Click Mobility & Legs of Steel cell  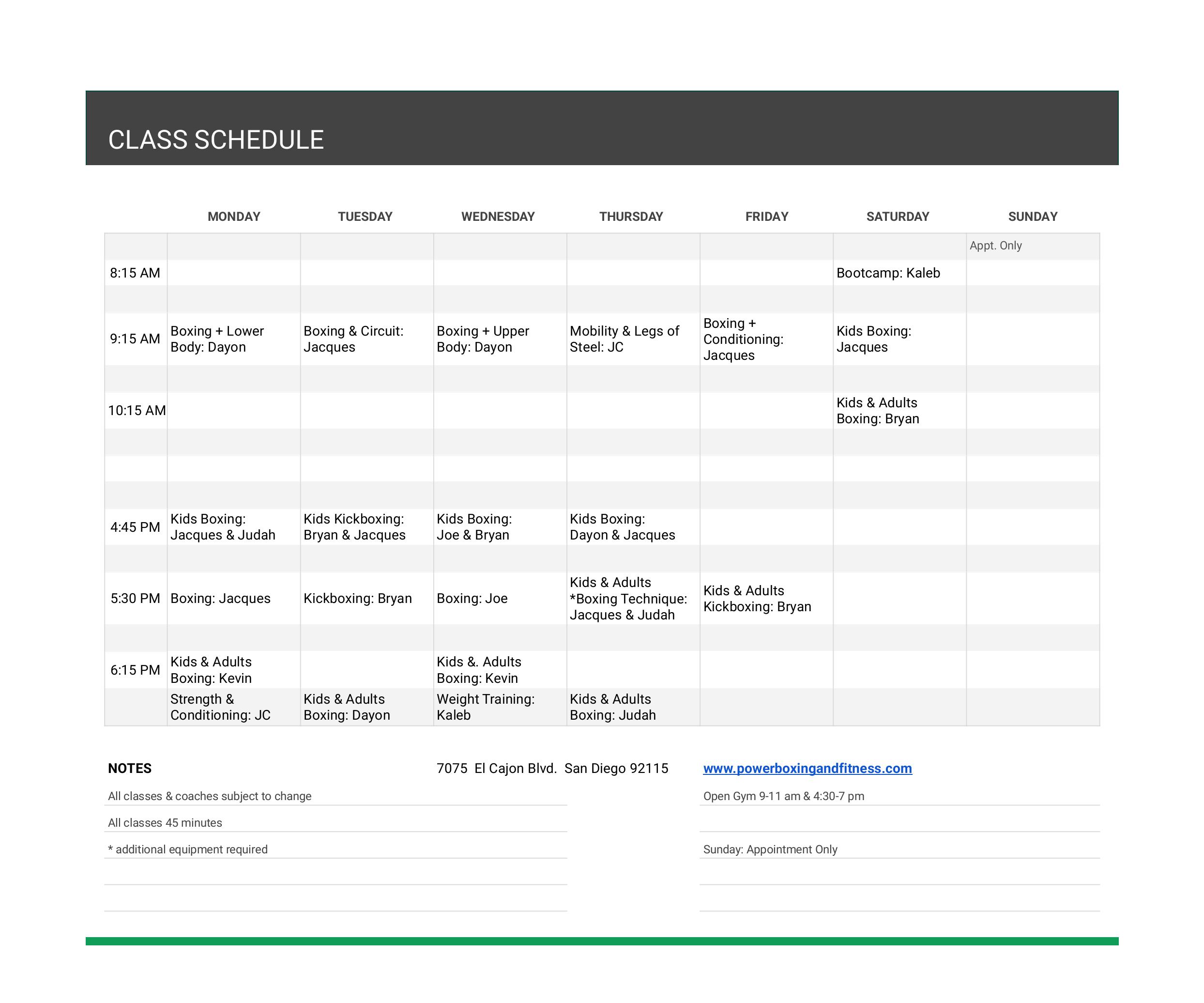click(624, 339)
